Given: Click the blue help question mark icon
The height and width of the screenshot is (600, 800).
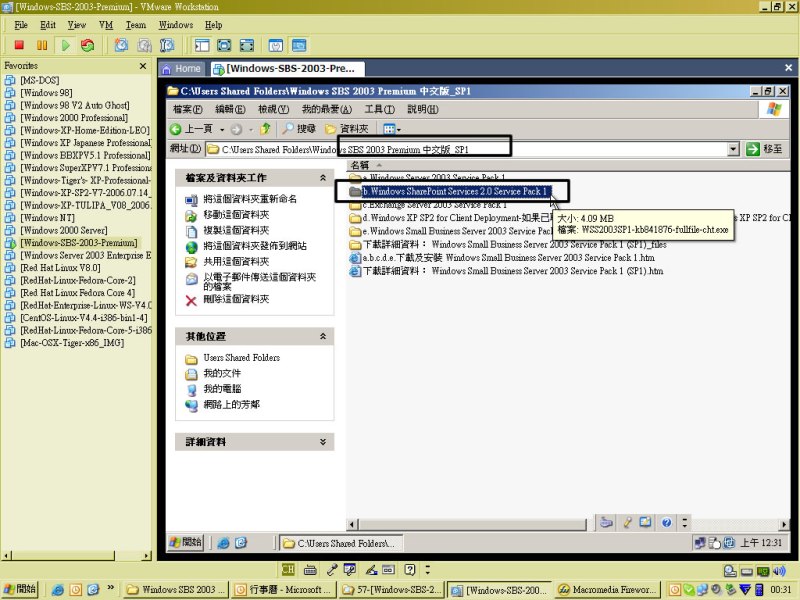Looking at the screenshot, I should (x=666, y=522).
